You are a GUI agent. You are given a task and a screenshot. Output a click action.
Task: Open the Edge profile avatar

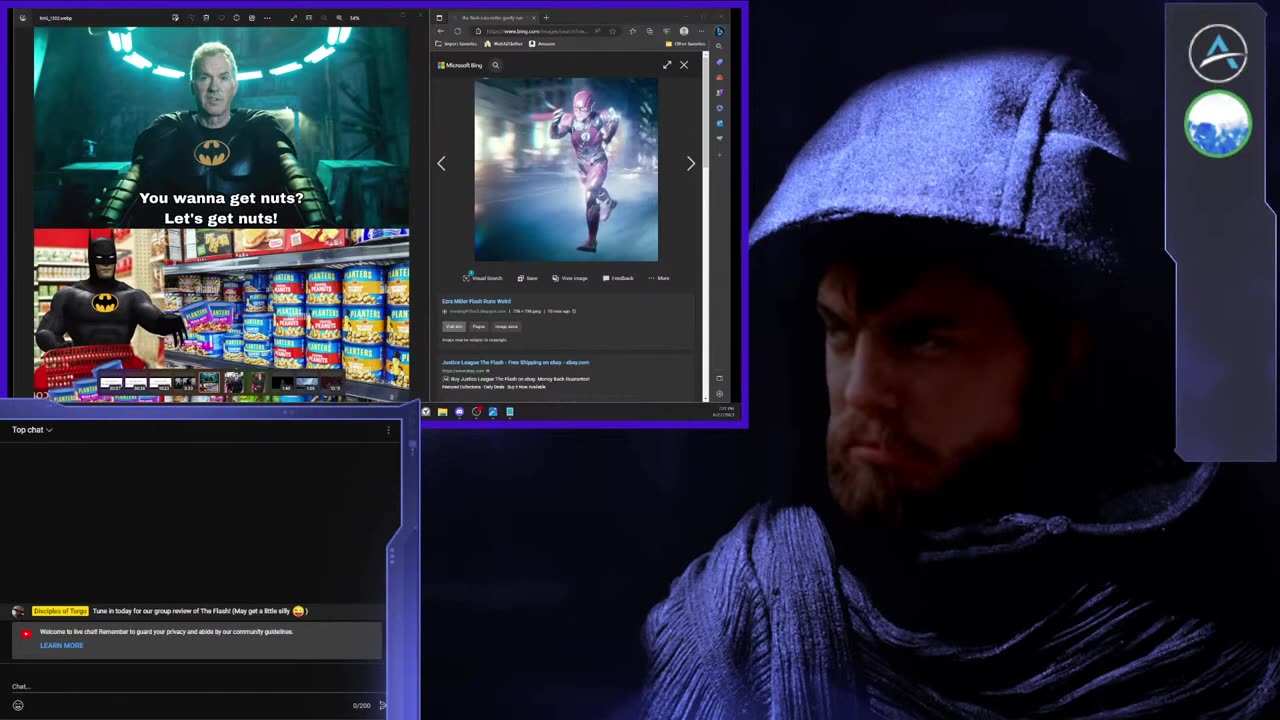(684, 31)
